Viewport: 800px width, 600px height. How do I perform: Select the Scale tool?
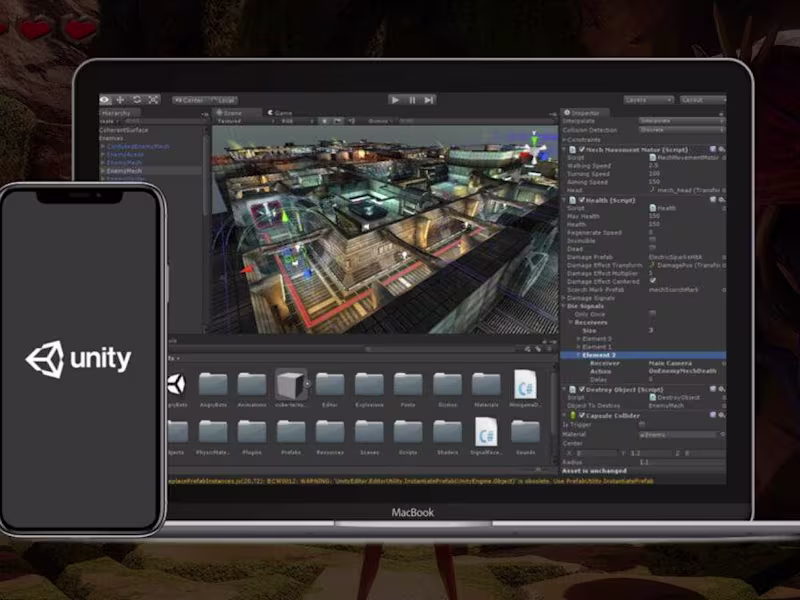pyautogui.click(x=154, y=100)
